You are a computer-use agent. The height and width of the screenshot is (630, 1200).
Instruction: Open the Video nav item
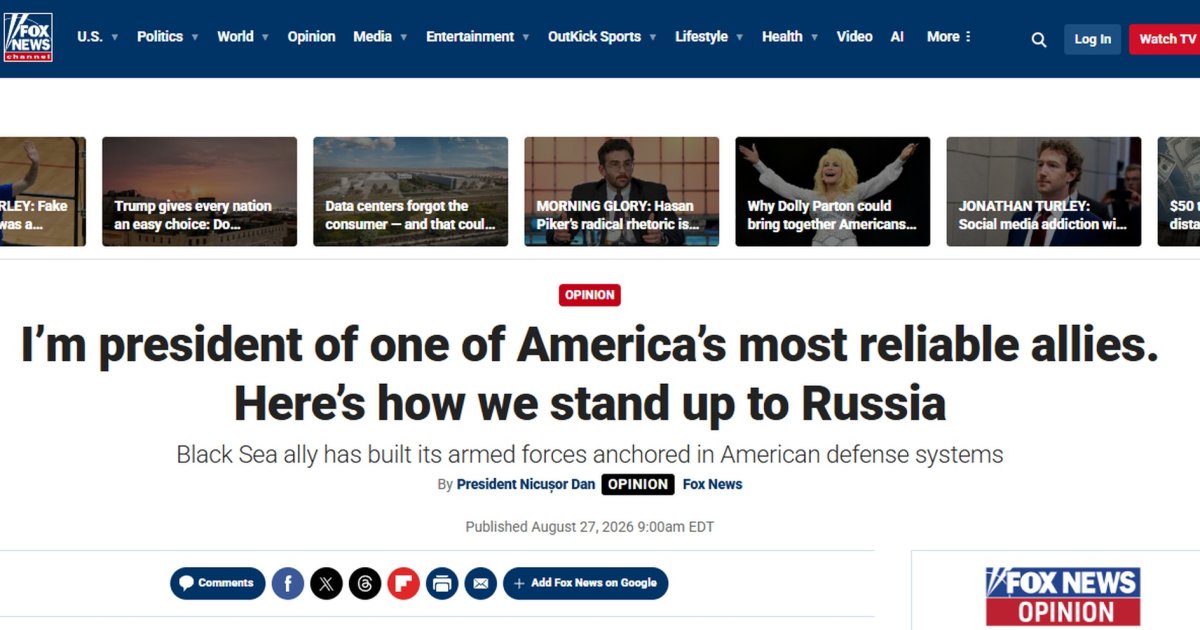854,36
